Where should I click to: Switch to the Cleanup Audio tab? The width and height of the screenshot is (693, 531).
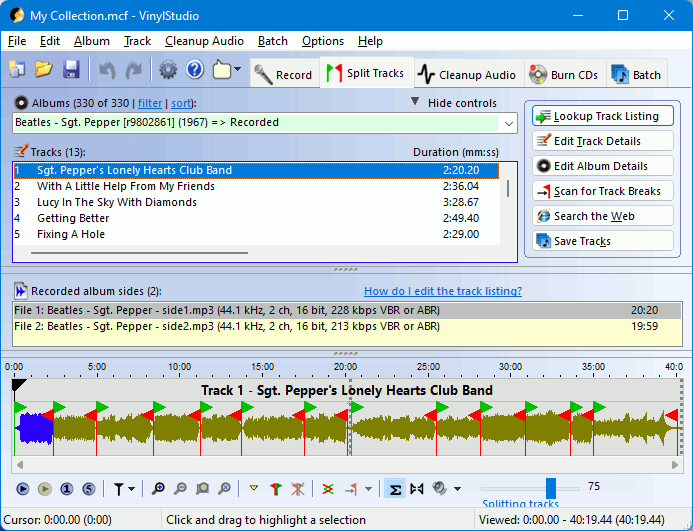point(469,74)
